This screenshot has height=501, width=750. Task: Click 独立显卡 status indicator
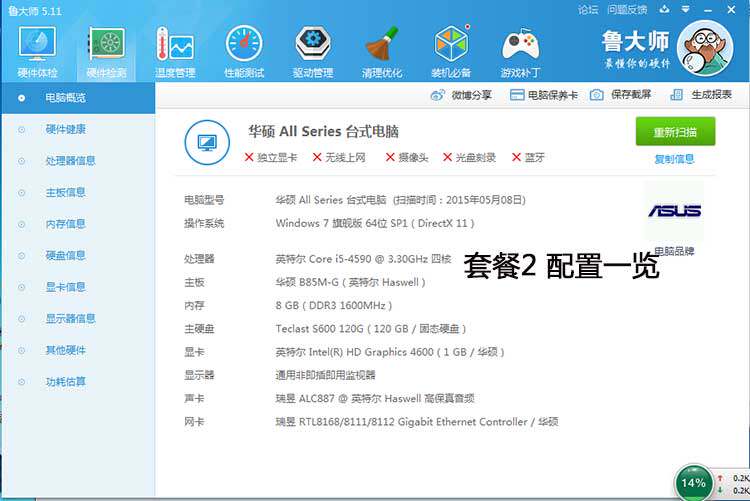click(x=271, y=157)
